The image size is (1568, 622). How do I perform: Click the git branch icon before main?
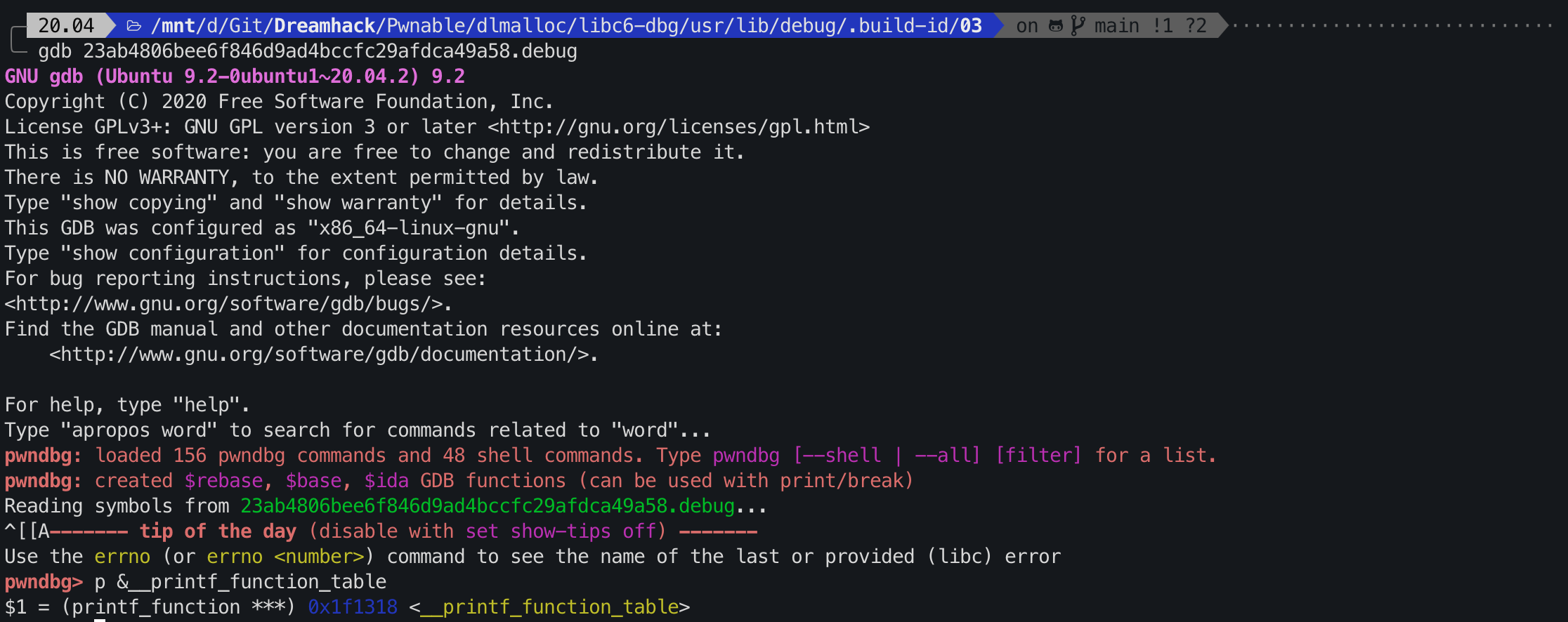[x=1077, y=26]
